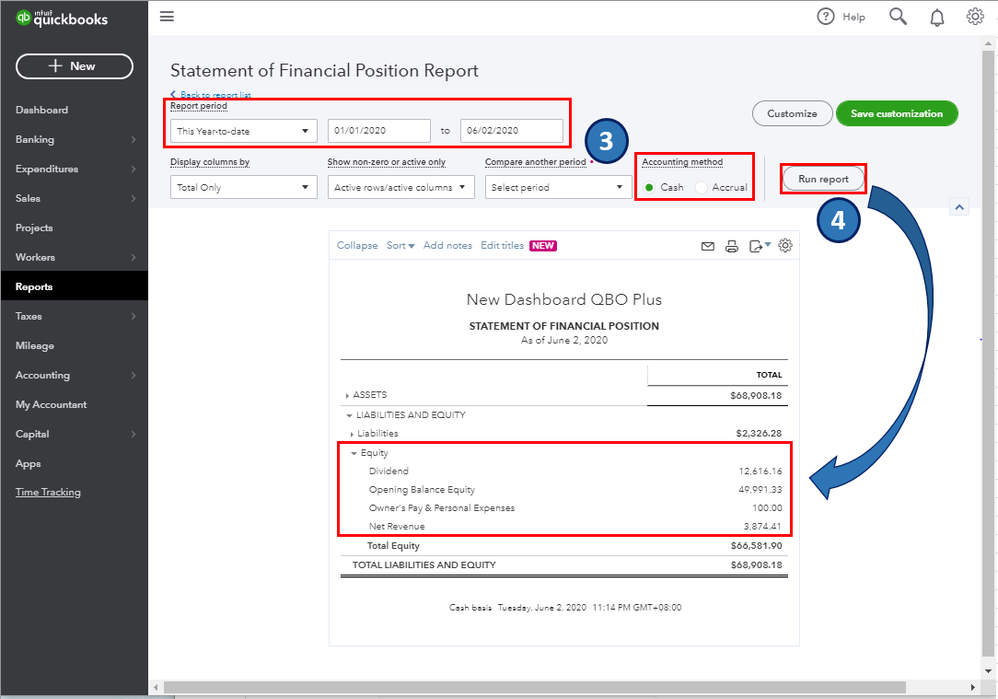Open the report settings gear icon
This screenshot has width=998, height=699.
click(x=786, y=246)
